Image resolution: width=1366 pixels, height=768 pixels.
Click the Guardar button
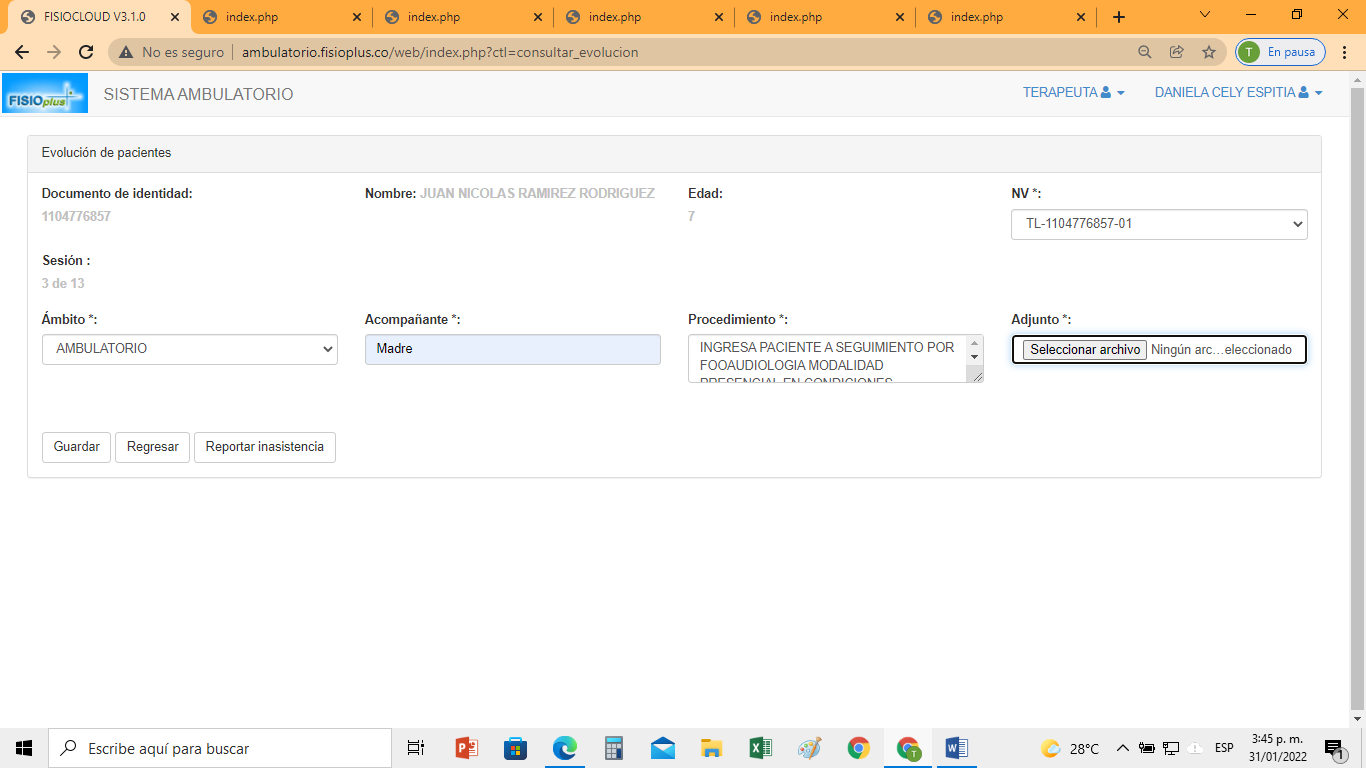coord(76,447)
